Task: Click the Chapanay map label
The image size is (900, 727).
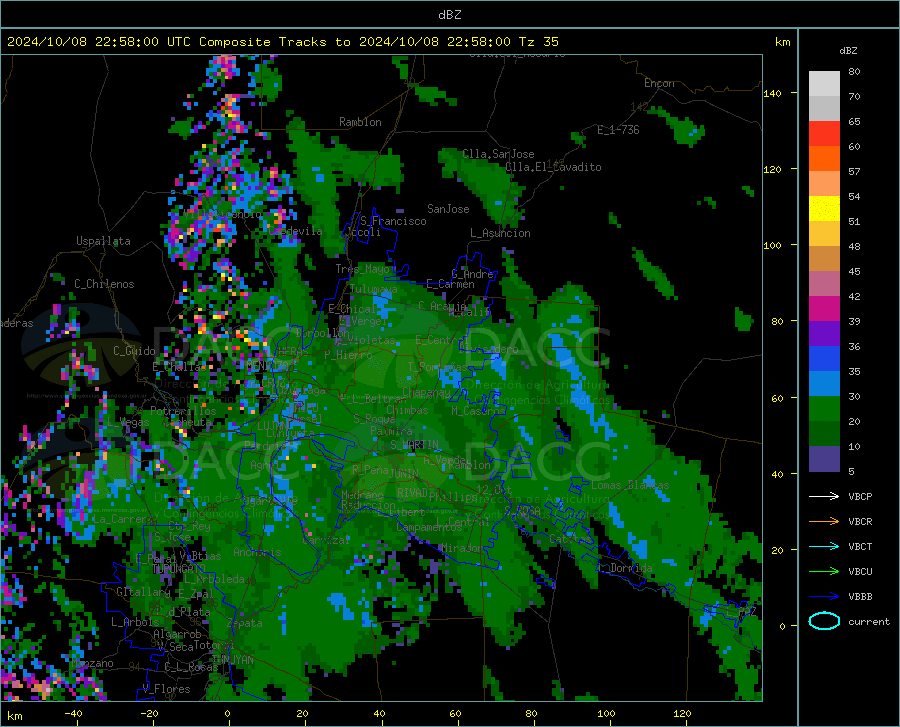Action: [x=426, y=392]
